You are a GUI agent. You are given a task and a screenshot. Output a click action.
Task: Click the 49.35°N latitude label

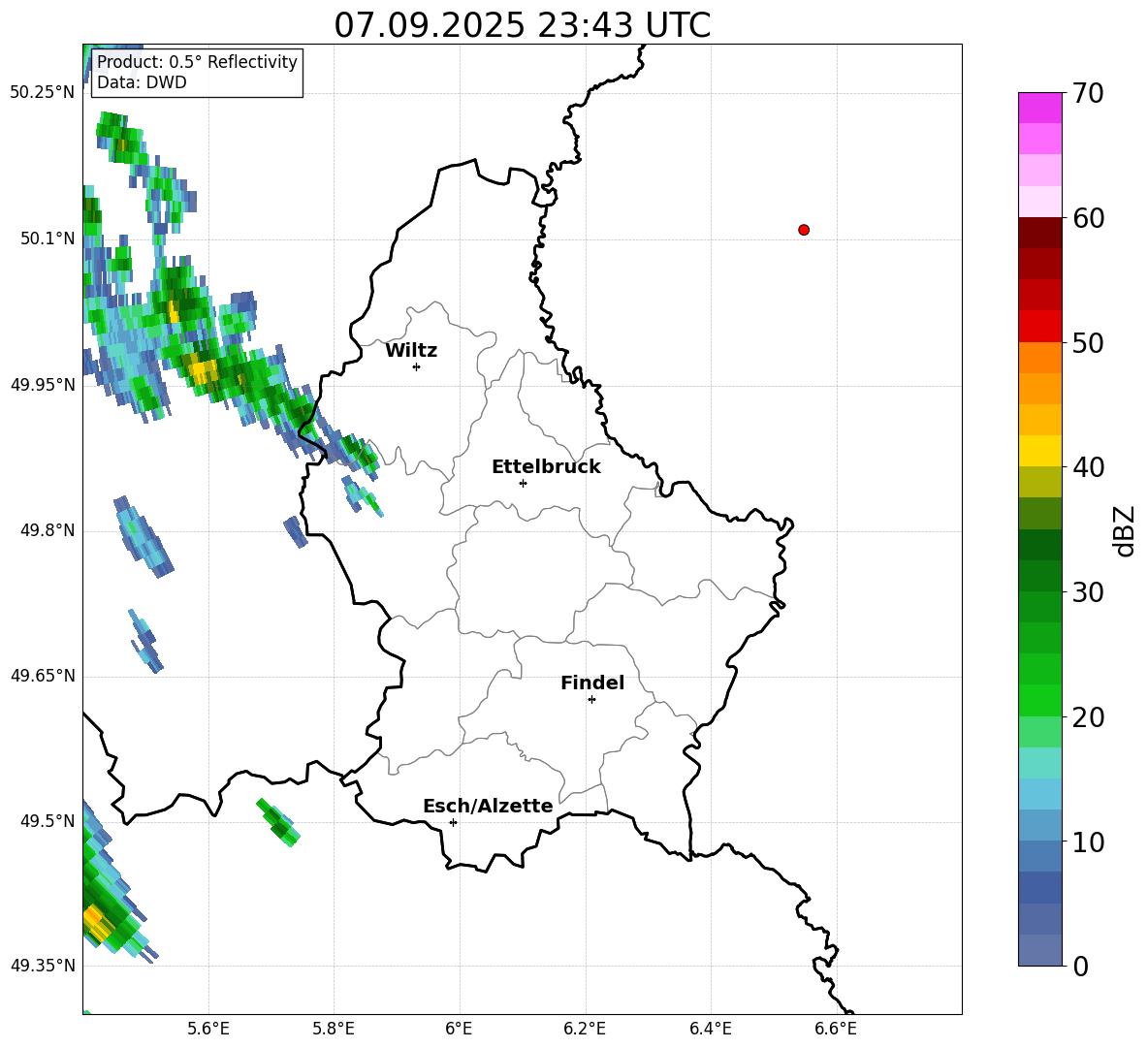coord(43,966)
